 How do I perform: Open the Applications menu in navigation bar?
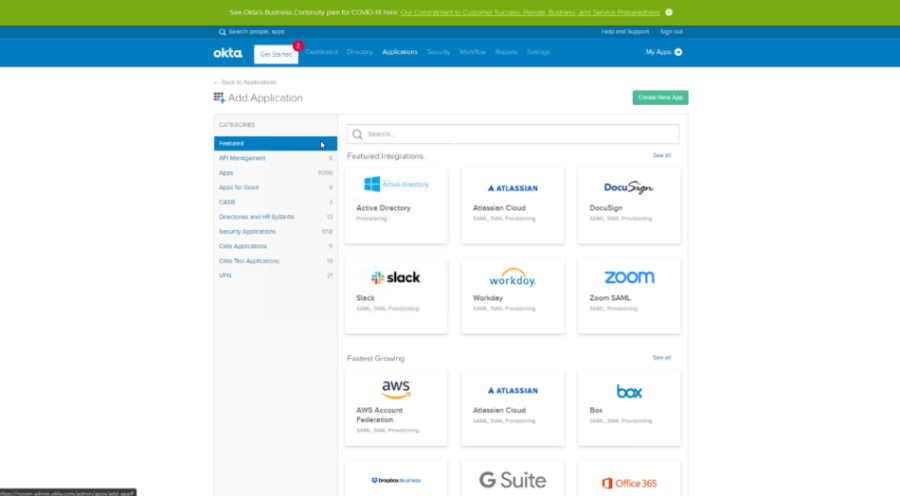coord(400,52)
